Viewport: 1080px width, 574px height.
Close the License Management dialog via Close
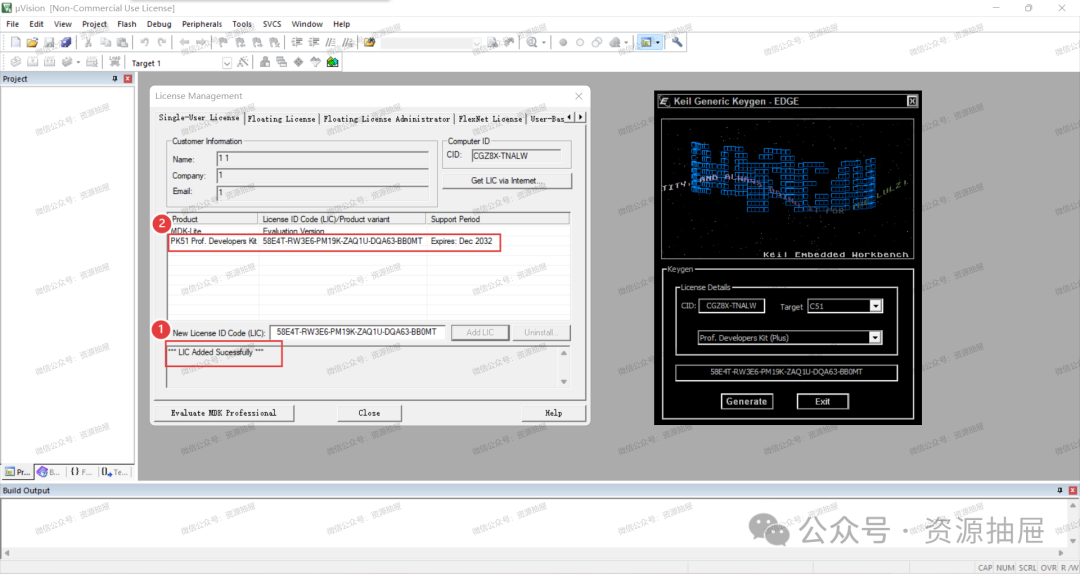369,413
